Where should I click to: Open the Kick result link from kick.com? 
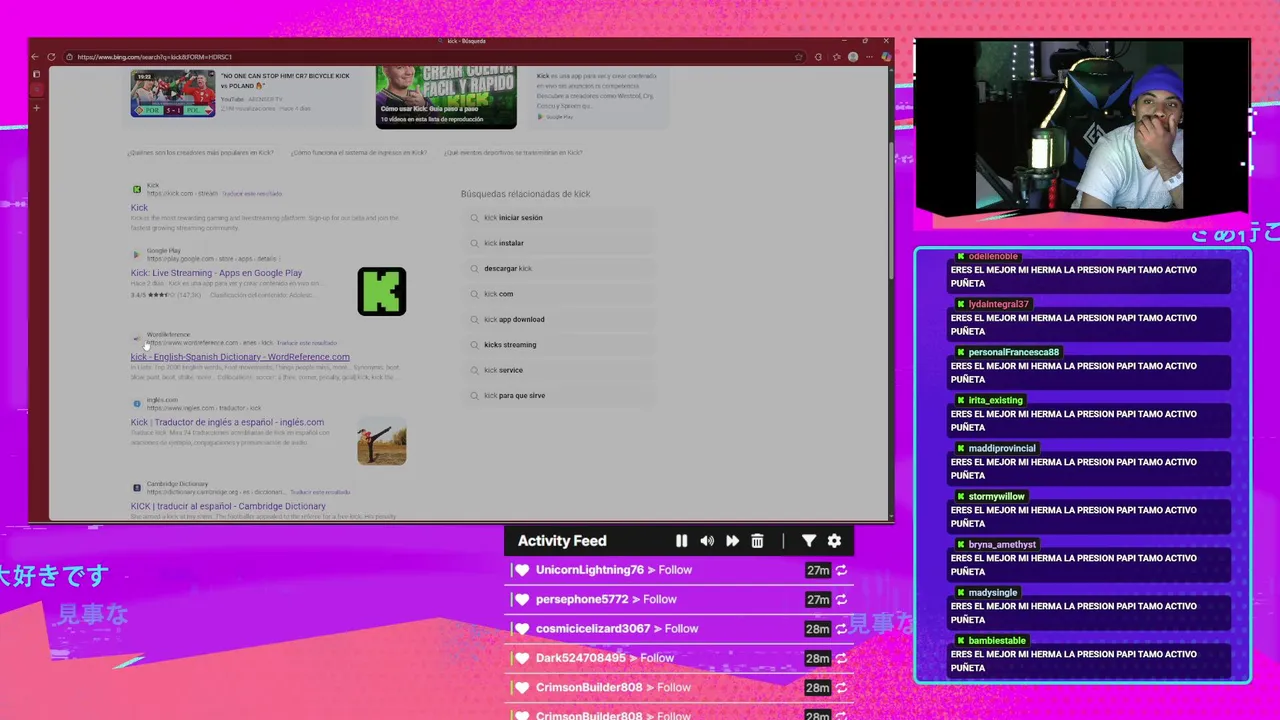tap(139, 208)
